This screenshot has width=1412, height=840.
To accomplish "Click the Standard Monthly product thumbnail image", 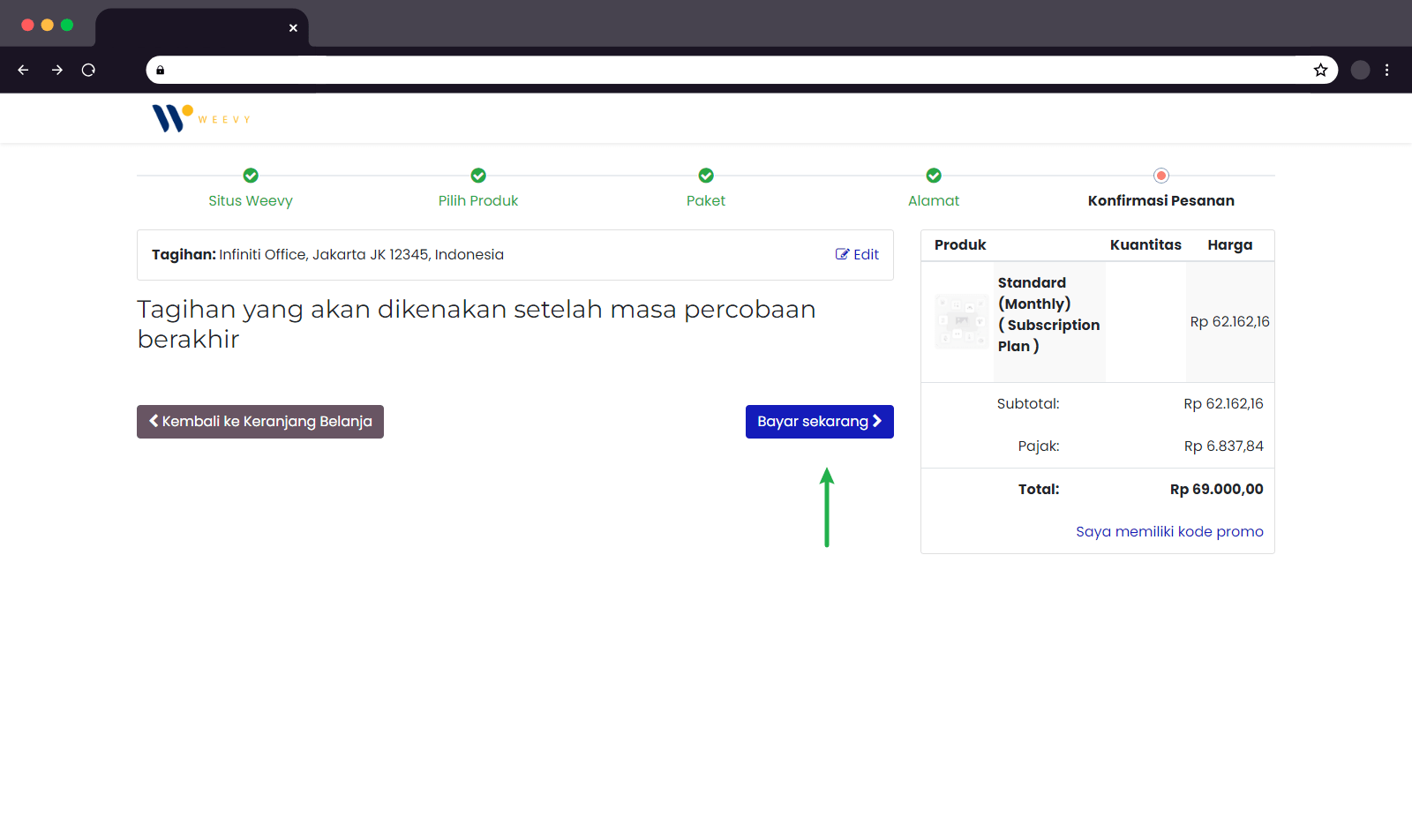I will pyautogui.click(x=961, y=321).
